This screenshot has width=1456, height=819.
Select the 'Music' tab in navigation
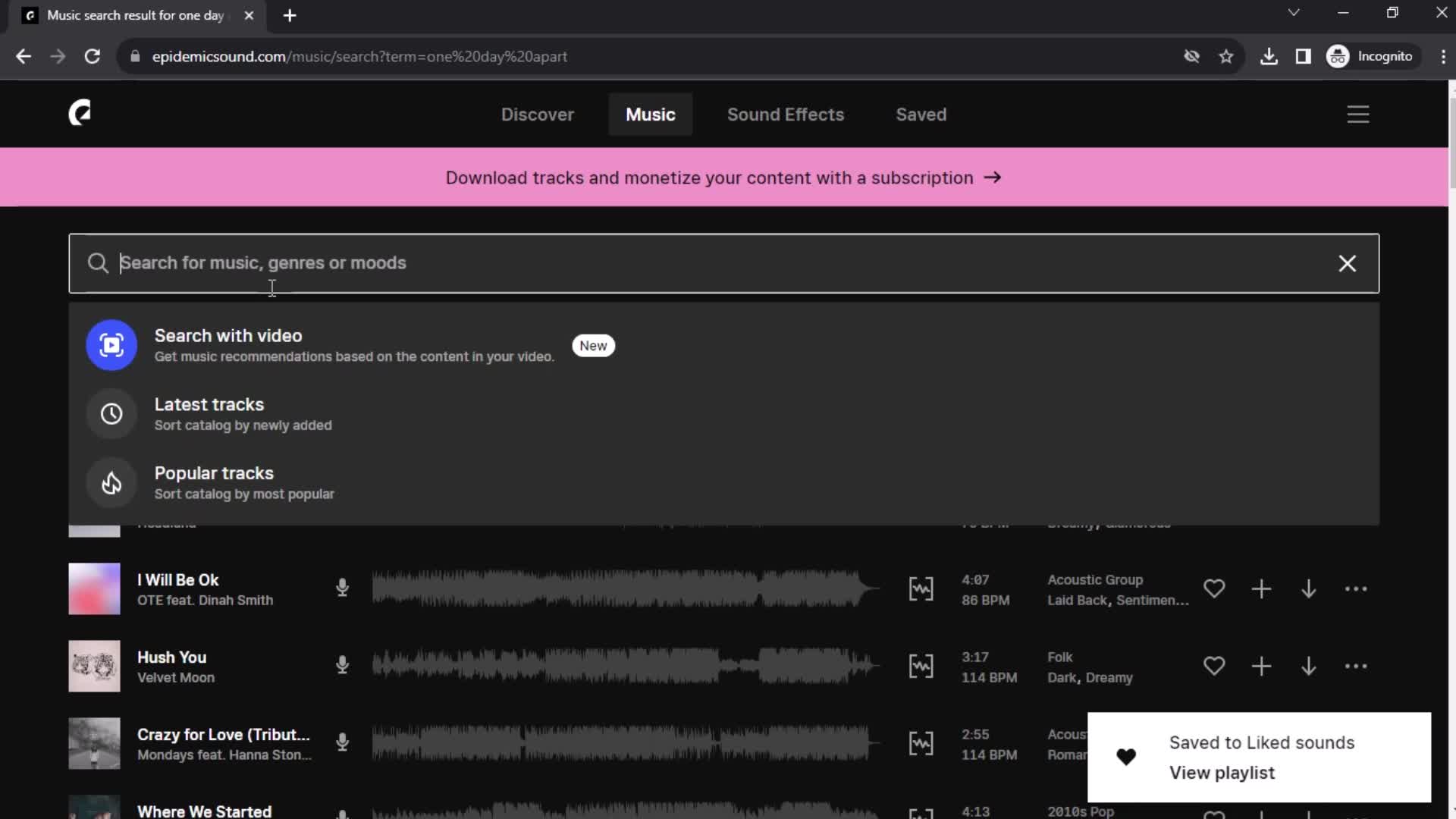coord(651,114)
